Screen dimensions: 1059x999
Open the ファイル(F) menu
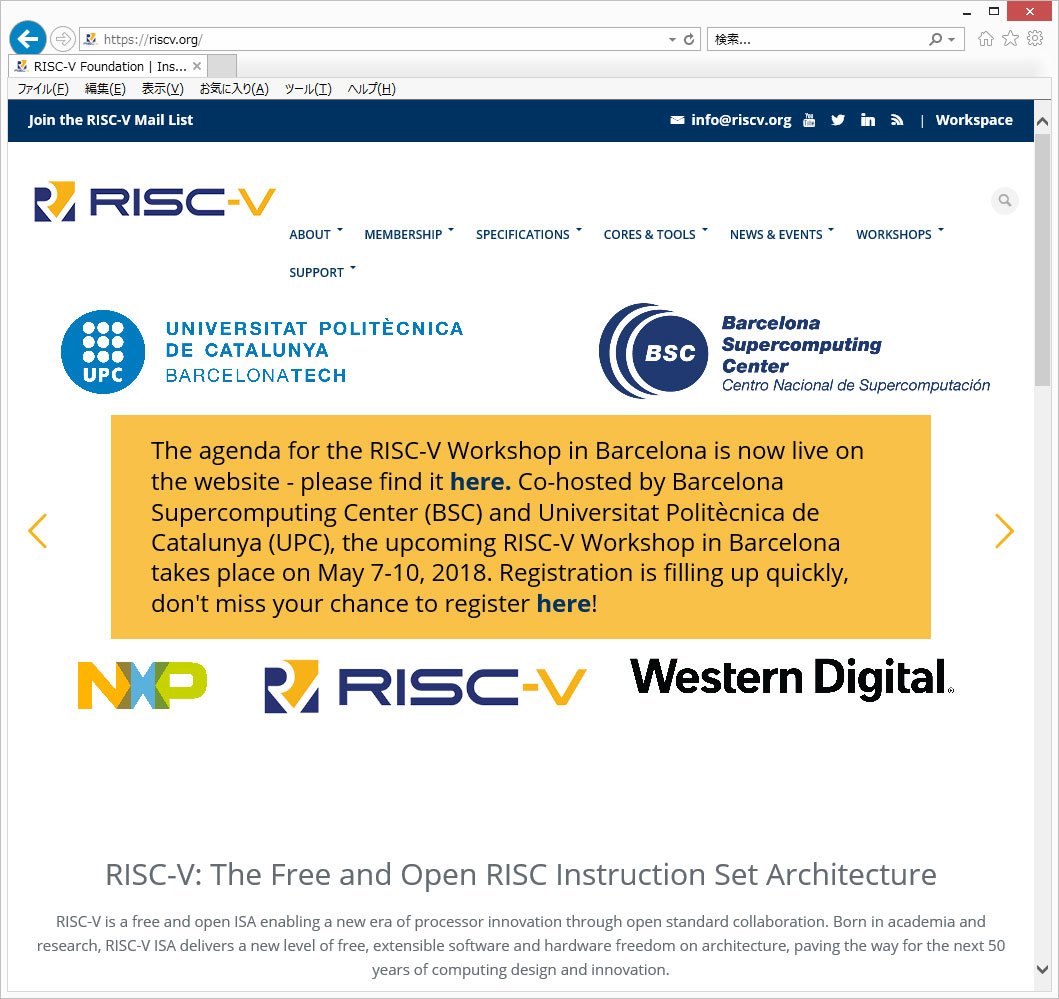click(43, 88)
